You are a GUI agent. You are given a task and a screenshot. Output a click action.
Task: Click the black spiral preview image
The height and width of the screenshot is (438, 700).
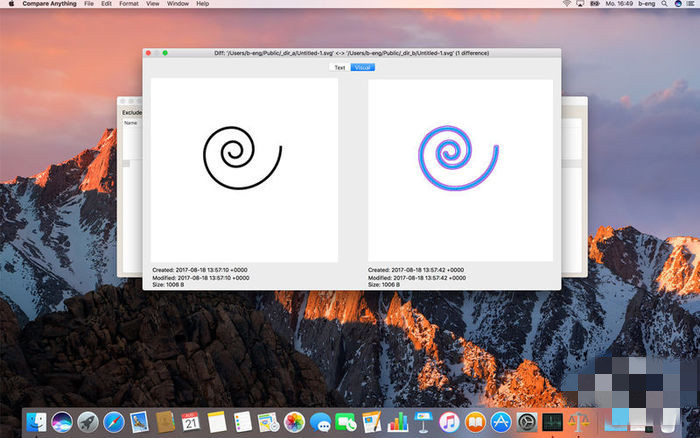point(244,170)
